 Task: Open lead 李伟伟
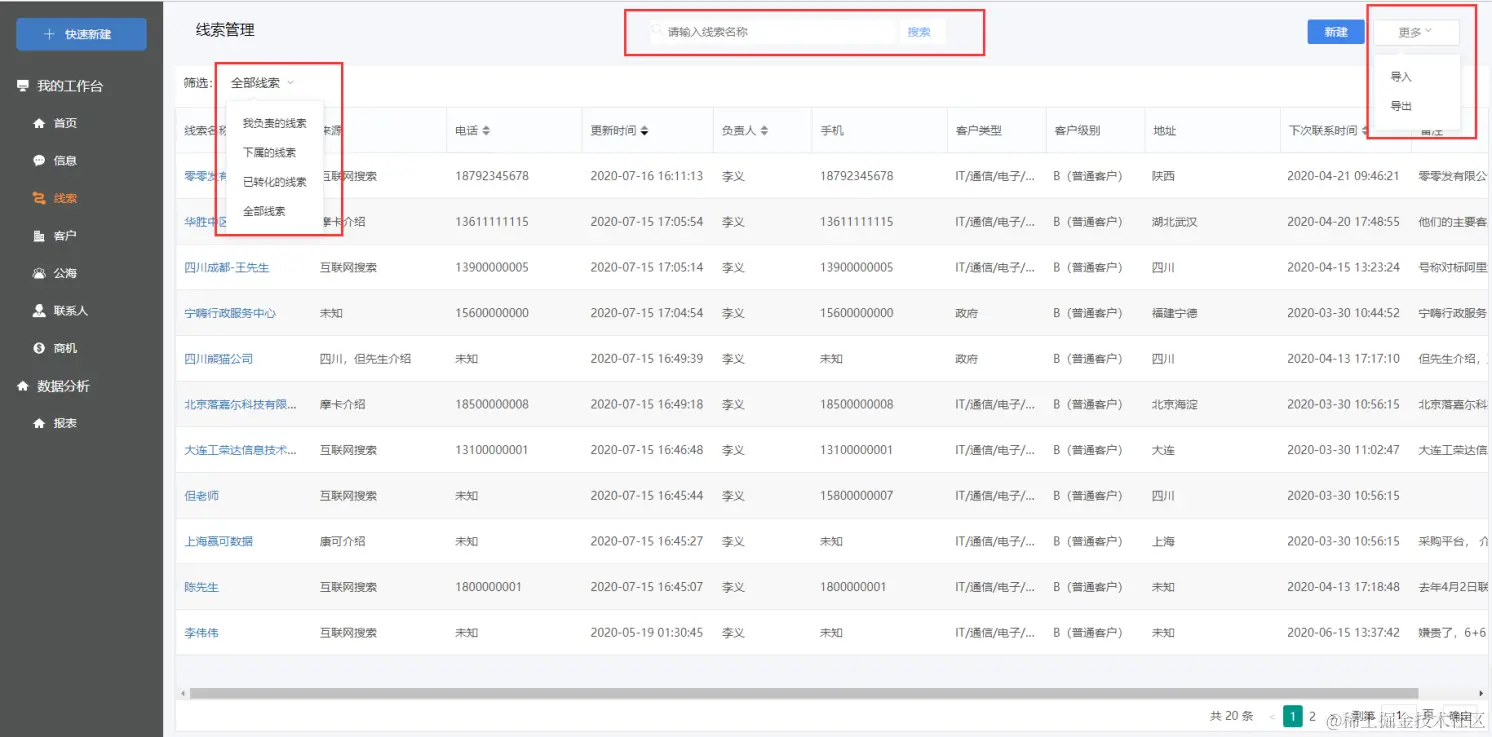tap(201, 633)
